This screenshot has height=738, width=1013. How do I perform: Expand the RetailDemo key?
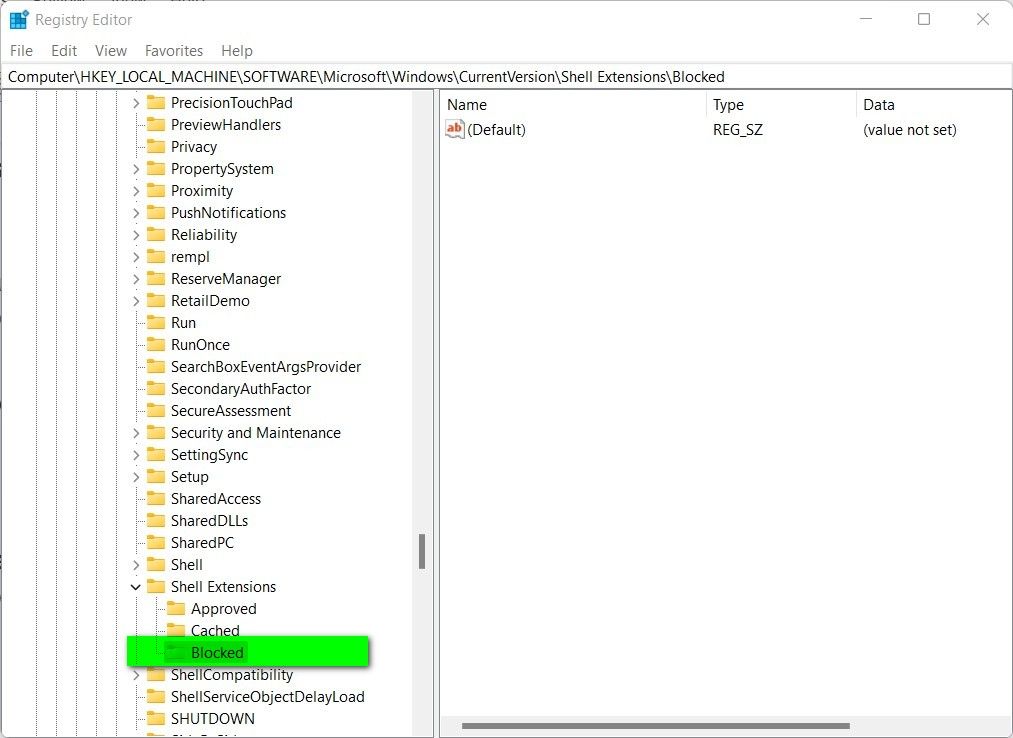click(136, 300)
